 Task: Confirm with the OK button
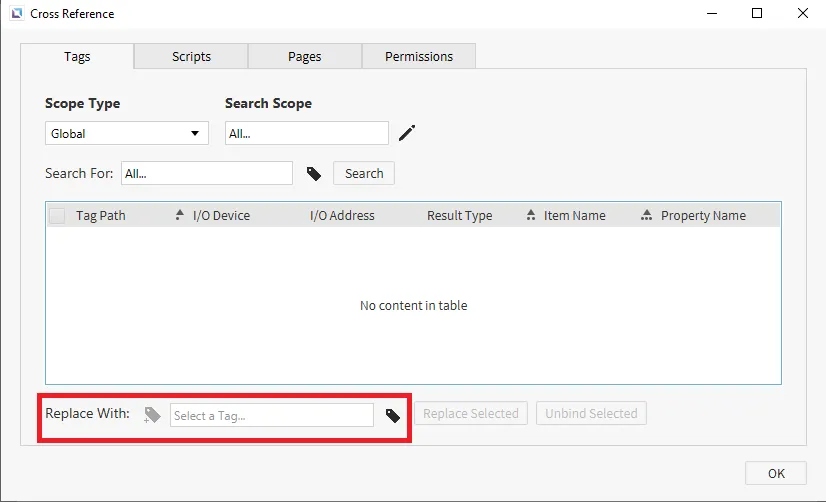[x=776, y=474]
